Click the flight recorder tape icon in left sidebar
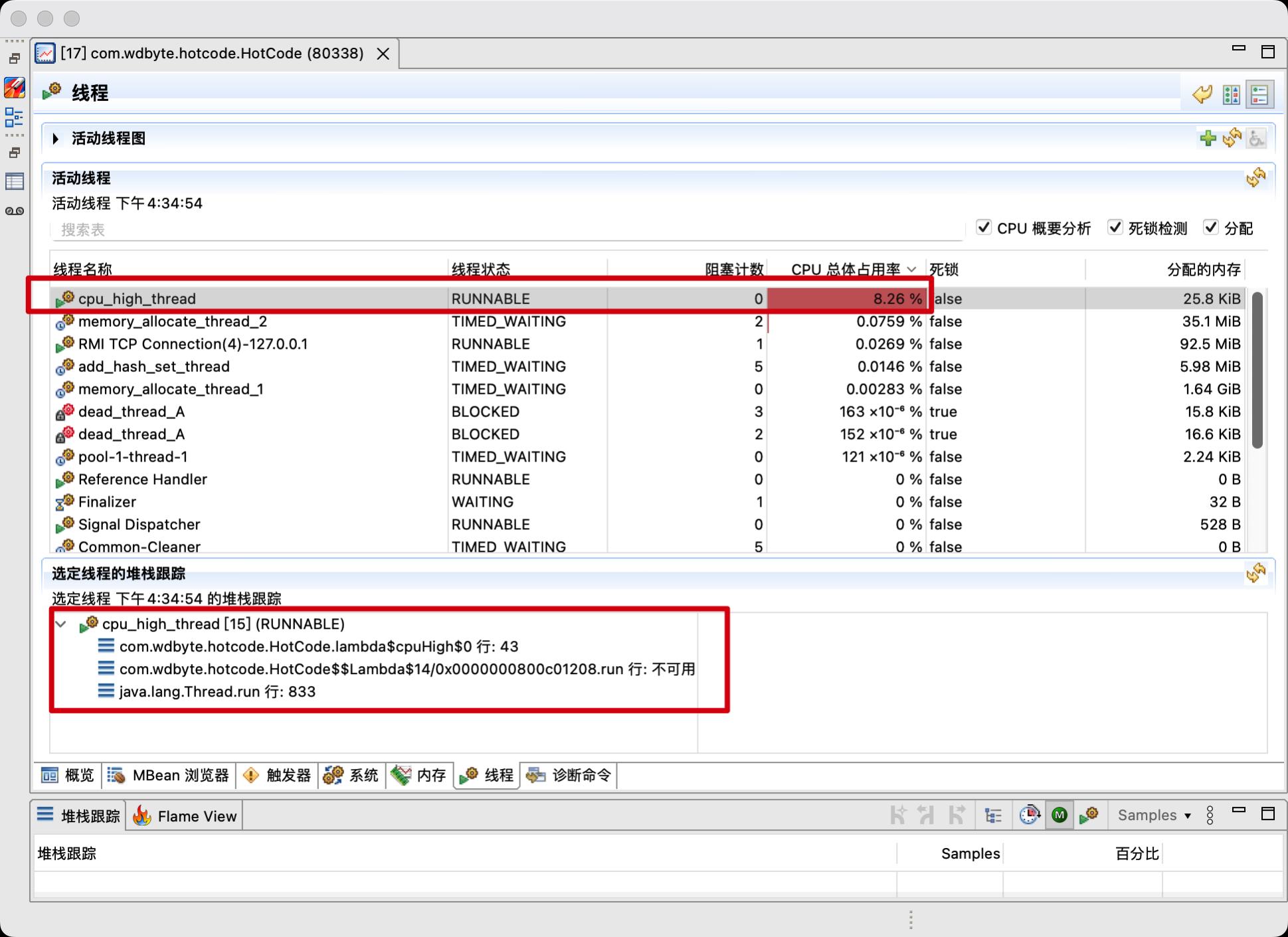 [14, 211]
